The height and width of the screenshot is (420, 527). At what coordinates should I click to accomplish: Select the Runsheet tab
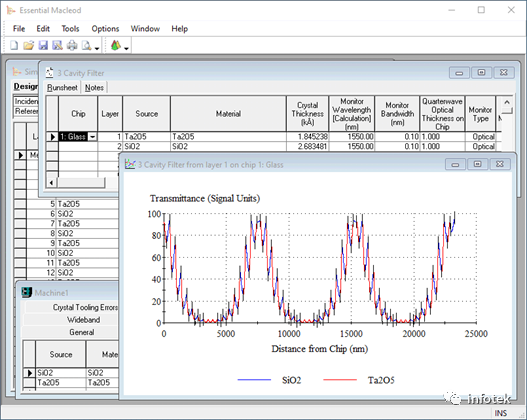click(x=62, y=88)
